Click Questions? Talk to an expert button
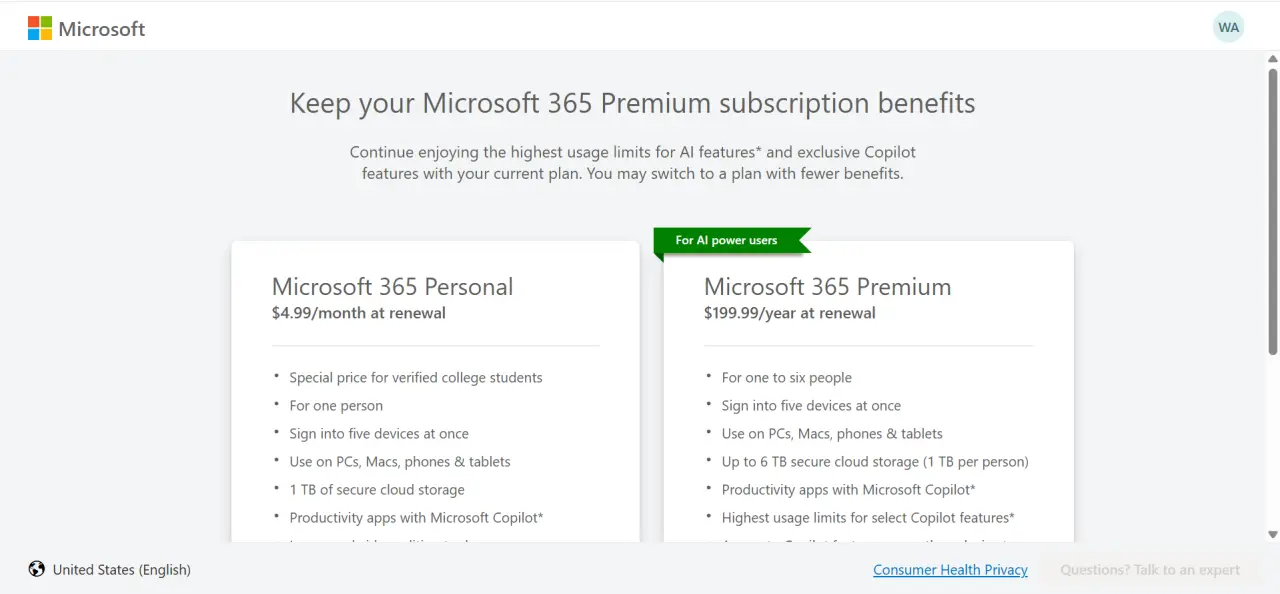 (1150, 569)
